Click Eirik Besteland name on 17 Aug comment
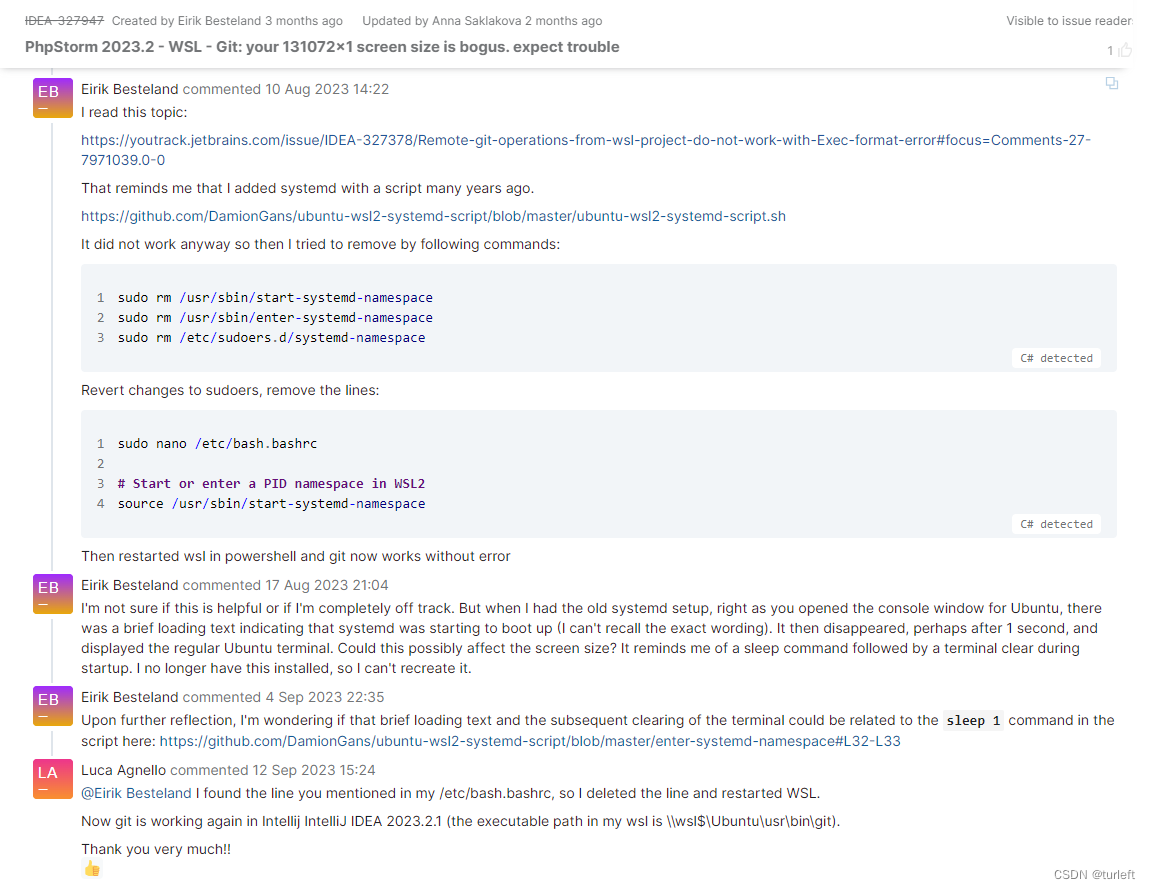This screenshot has width=1151, height=889. click(x=129, y=585)
